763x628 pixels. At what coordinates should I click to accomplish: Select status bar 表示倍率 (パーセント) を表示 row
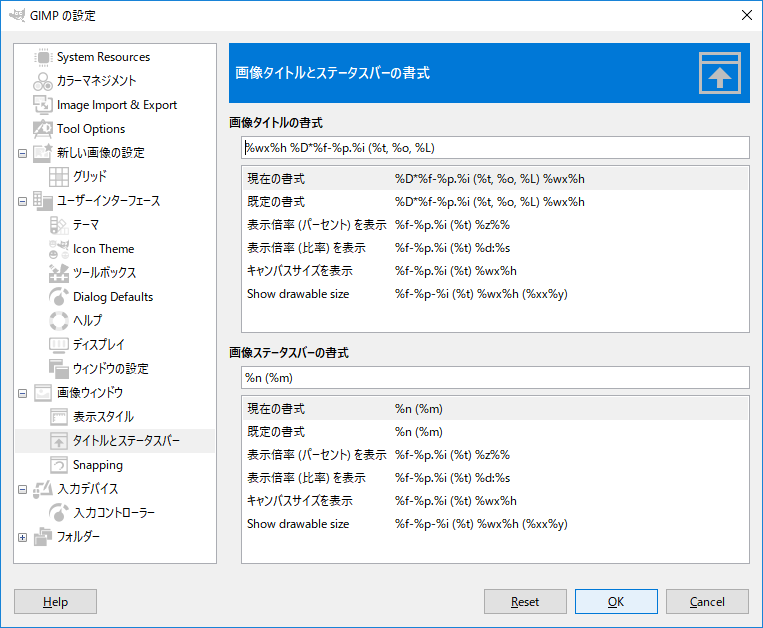495,455
